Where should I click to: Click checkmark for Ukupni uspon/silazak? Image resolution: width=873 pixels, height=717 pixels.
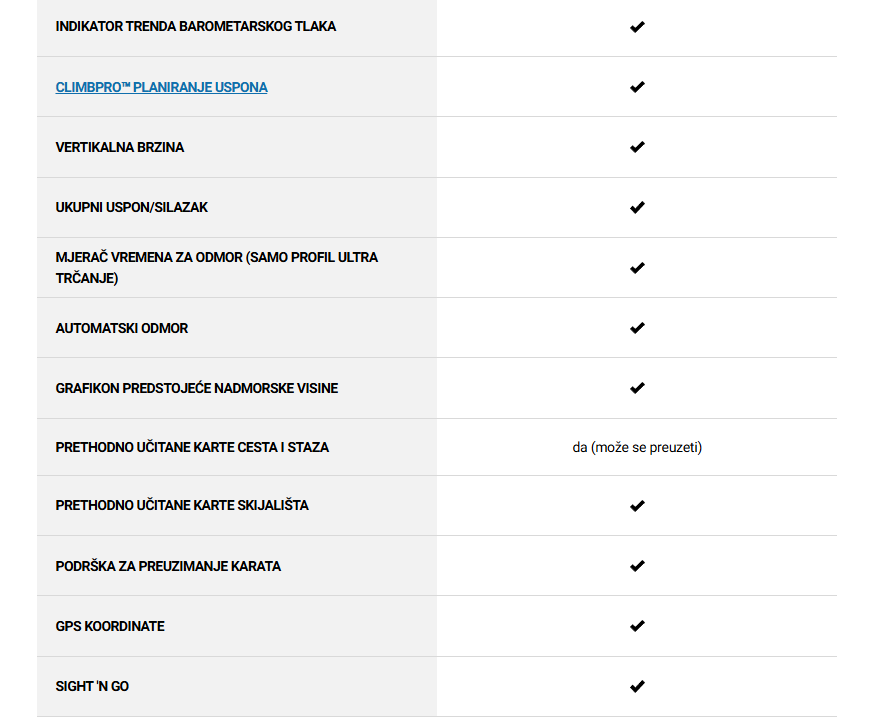pos(637,207)
